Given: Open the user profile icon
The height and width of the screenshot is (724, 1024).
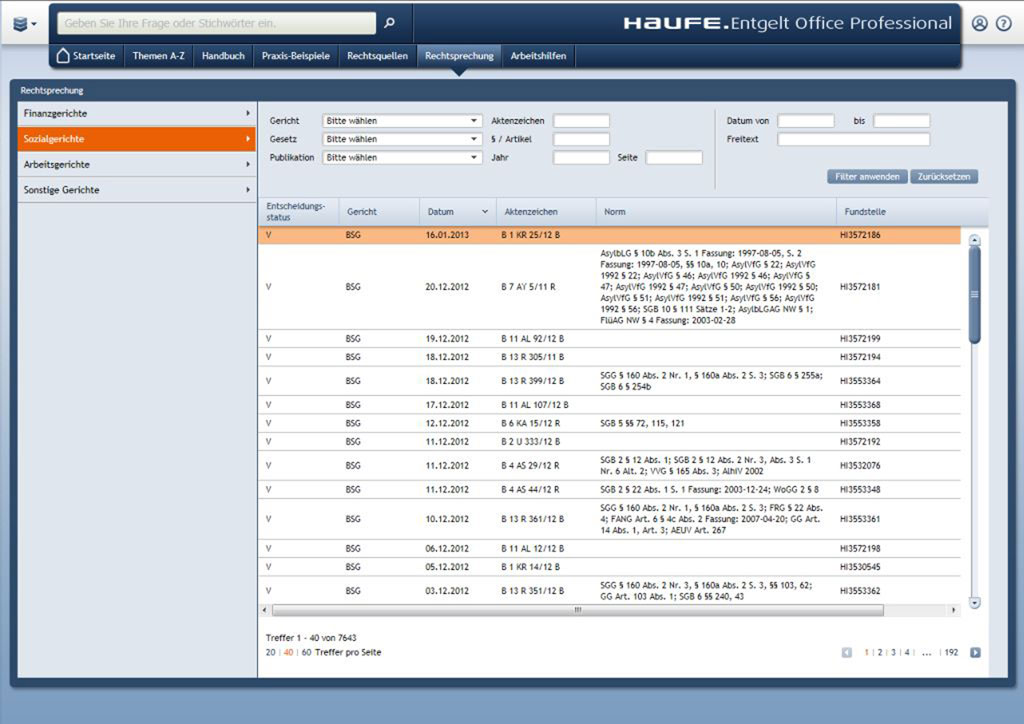Looking at the screenshot, I should [980, 24].
